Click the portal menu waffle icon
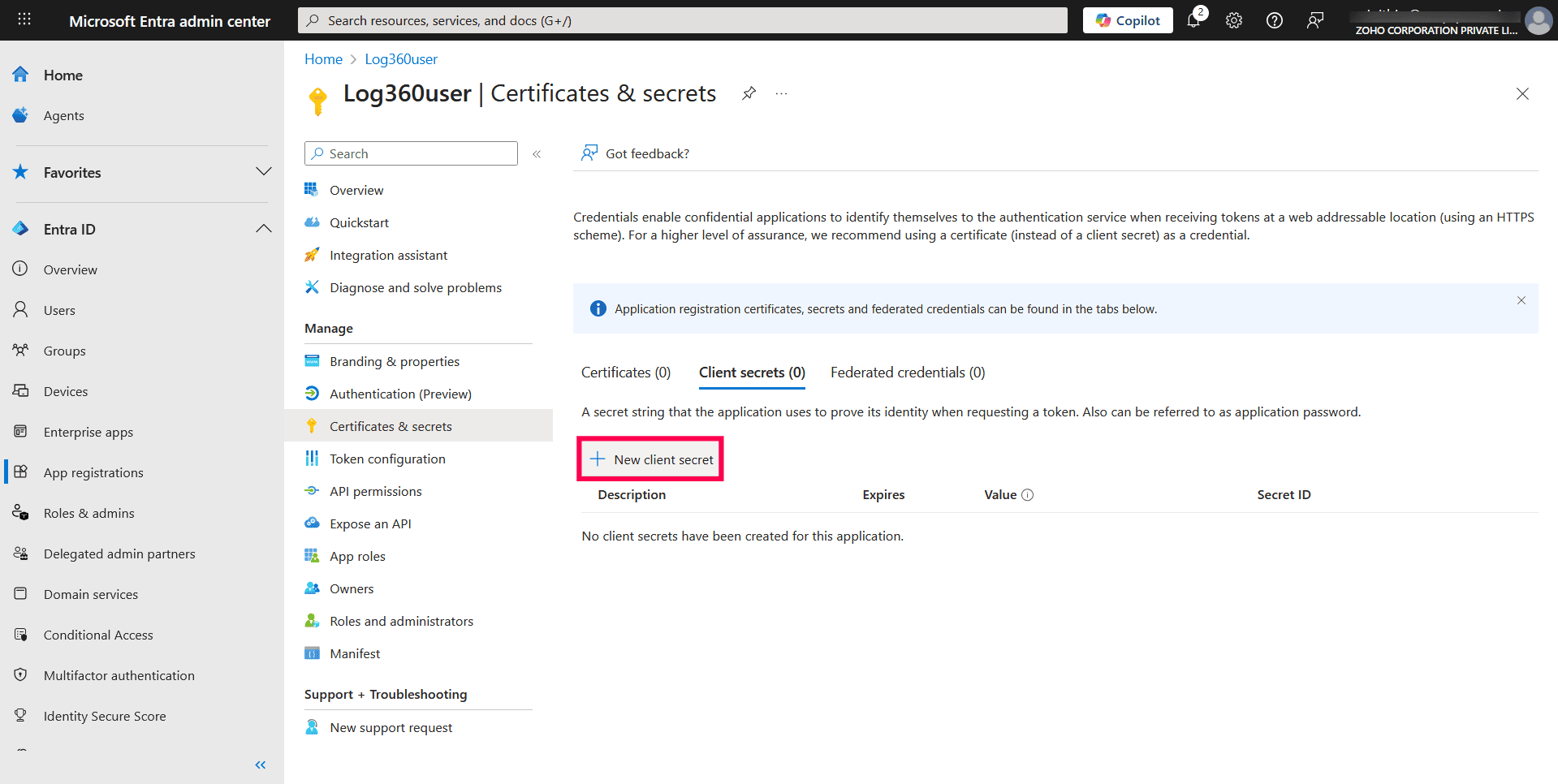 (x=24, y=18)
